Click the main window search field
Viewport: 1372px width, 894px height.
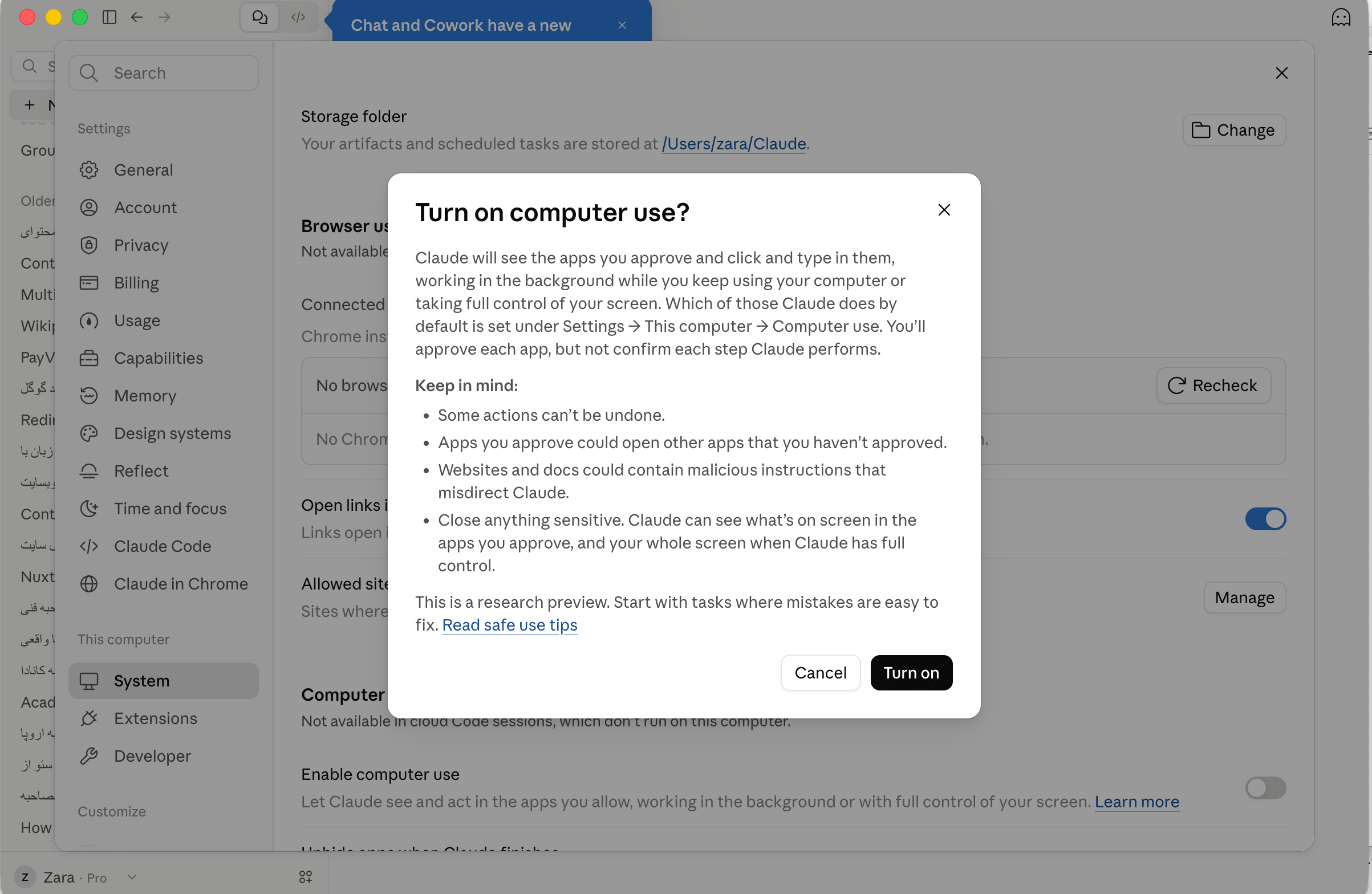[x=34, y=66]
